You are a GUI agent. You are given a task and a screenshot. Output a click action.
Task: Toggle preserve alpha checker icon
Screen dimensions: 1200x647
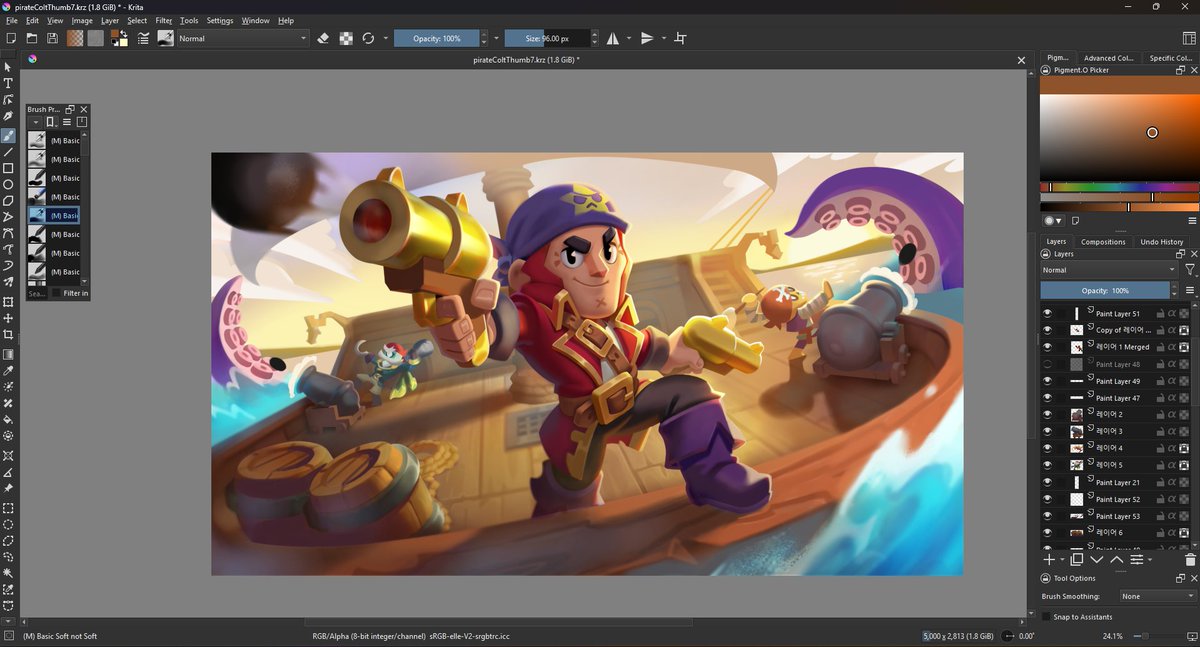(346, 38)
